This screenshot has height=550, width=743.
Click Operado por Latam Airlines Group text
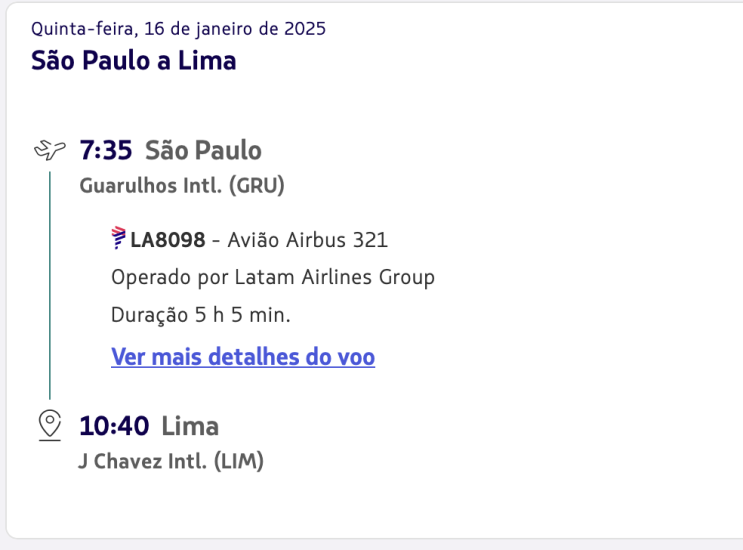click(x=273, y=277)
